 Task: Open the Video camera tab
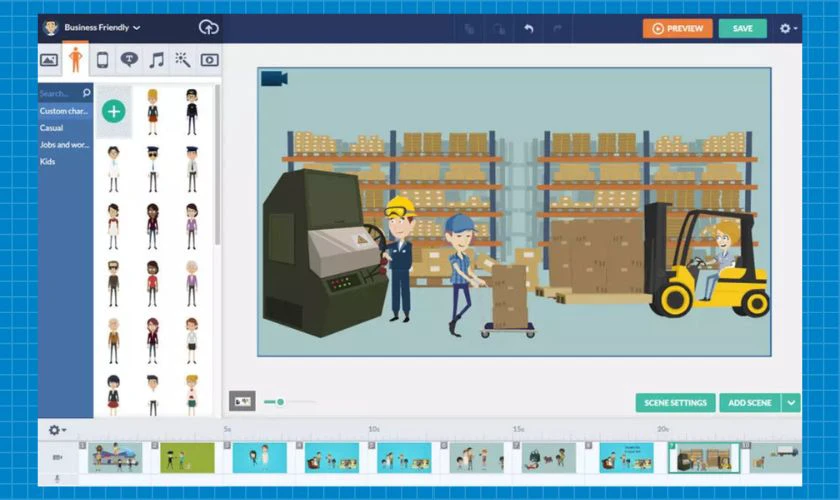click(209, 60)
